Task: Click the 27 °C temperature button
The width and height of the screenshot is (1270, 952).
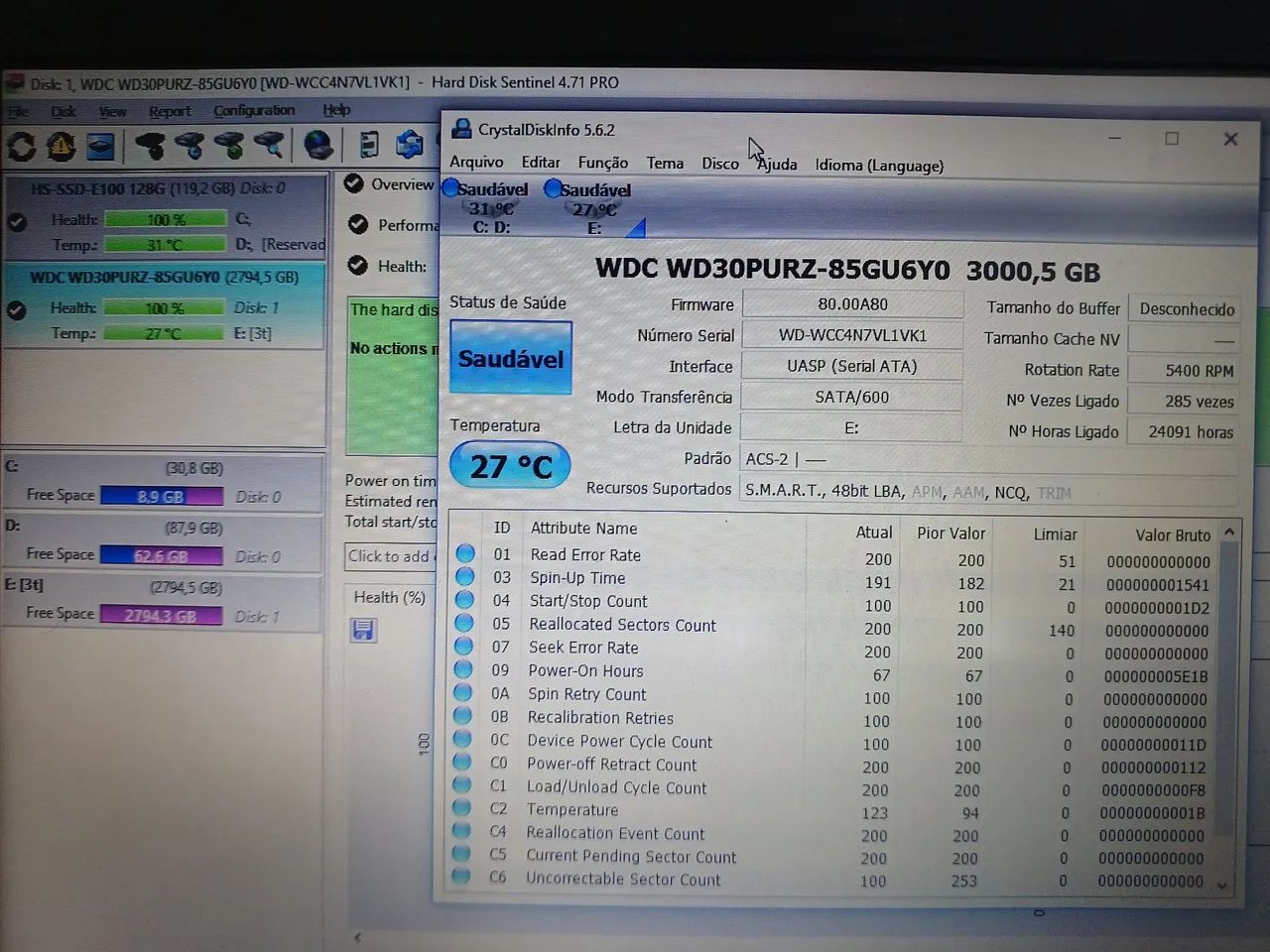Action: tap(510, 465)
